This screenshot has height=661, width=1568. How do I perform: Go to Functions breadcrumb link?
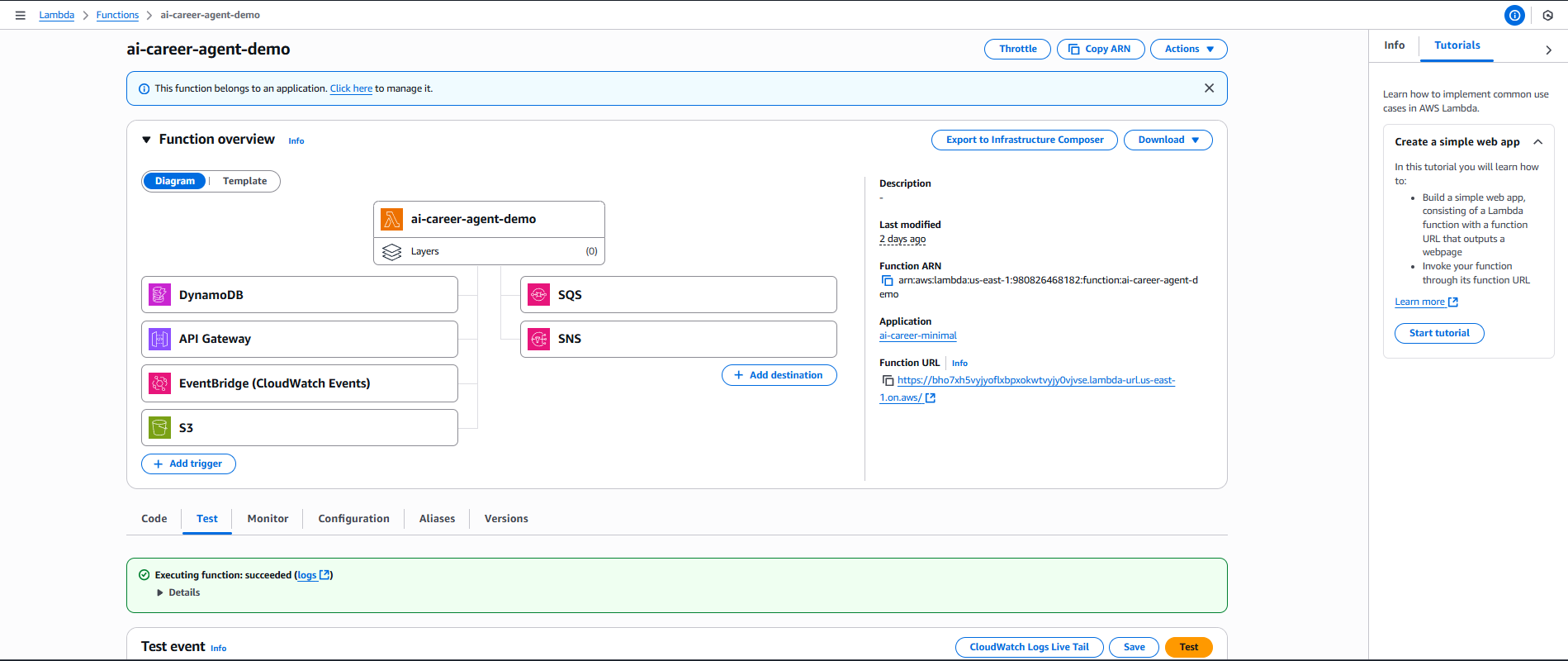(x=117, y=15)
